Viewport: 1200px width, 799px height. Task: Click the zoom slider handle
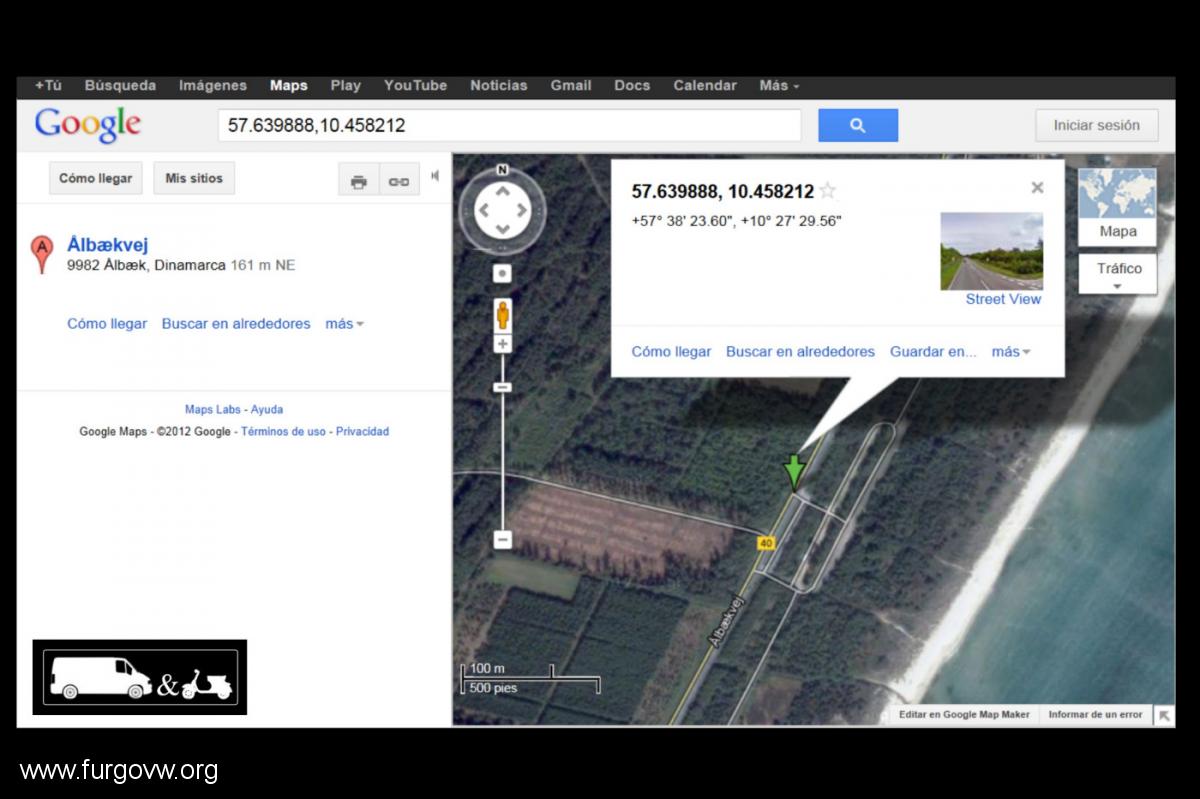503,387
